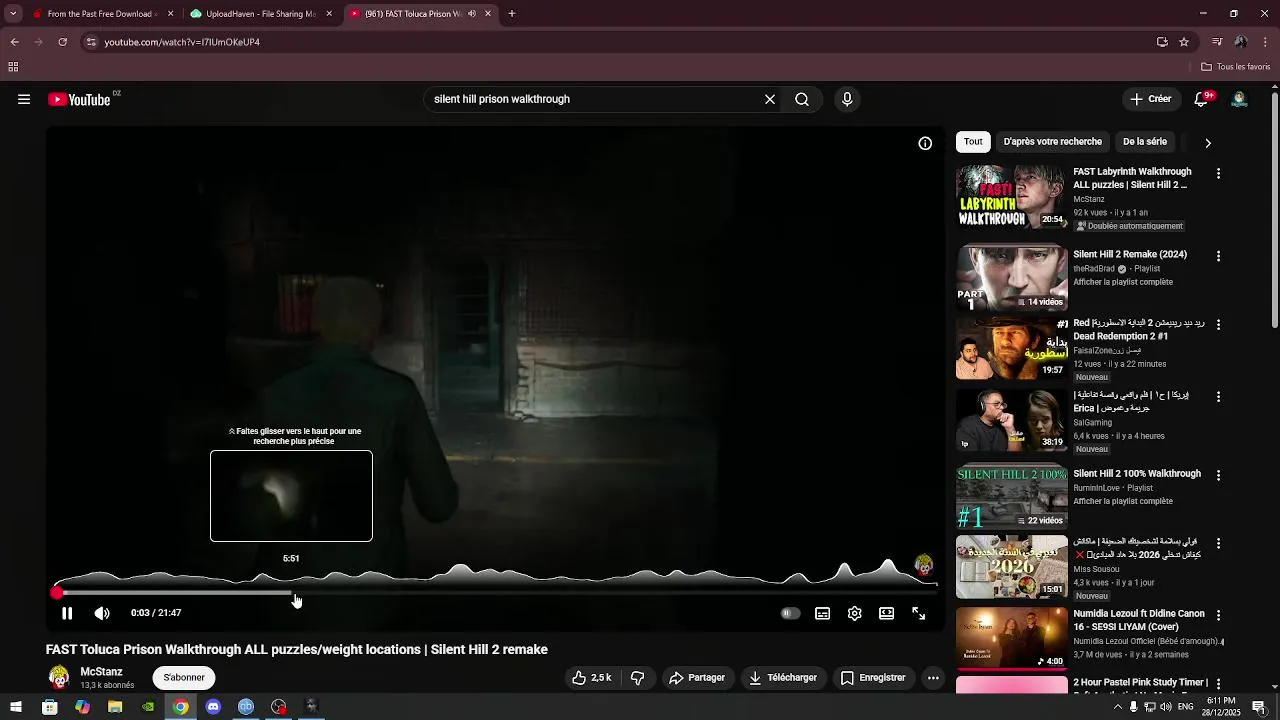Viewport: 1280px width, 720px height.
Task: Open options for 2 Hour Pastel Pink Study Timer
Action: [x=1218, y=684]
